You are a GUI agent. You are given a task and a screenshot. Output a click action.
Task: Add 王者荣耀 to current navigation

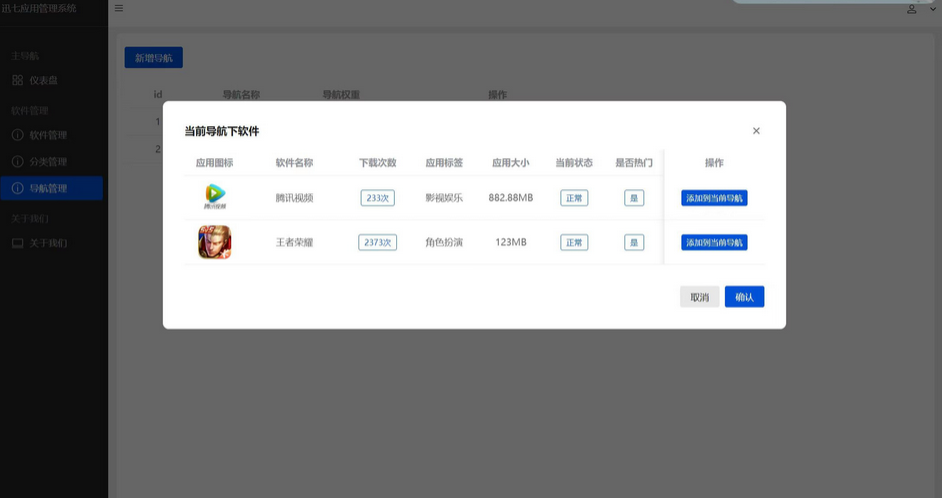[x=714, y=243]
